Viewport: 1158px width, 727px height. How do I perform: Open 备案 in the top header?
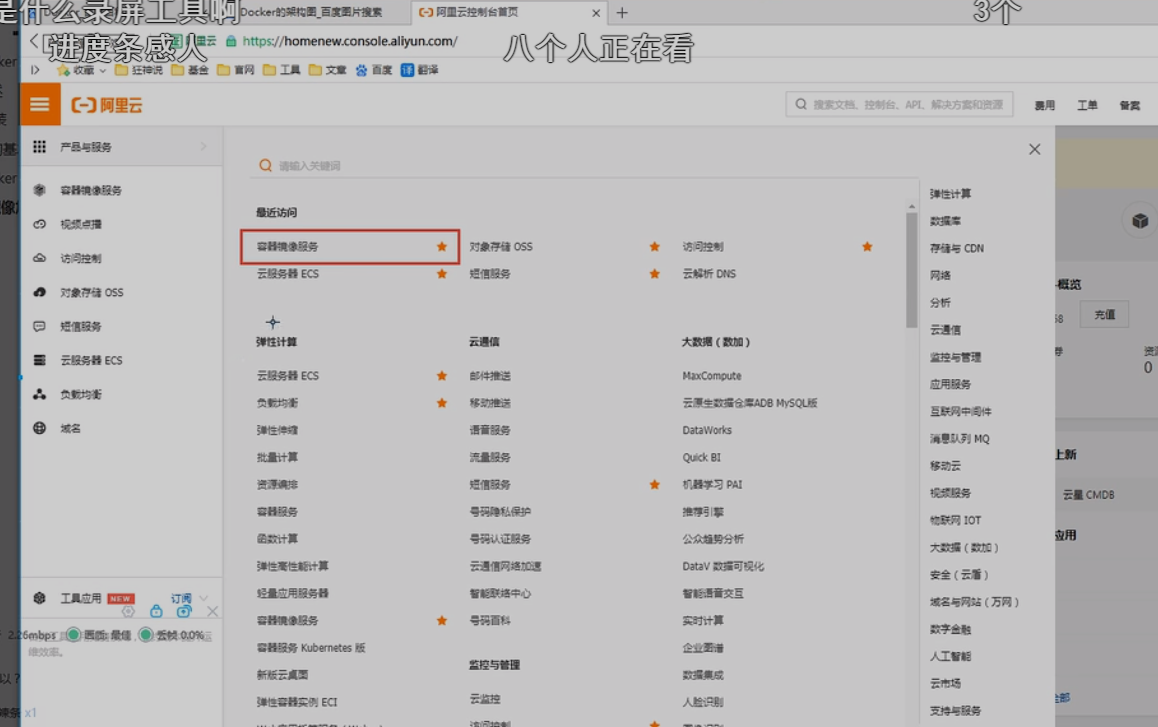click(x=1129, y=106)
